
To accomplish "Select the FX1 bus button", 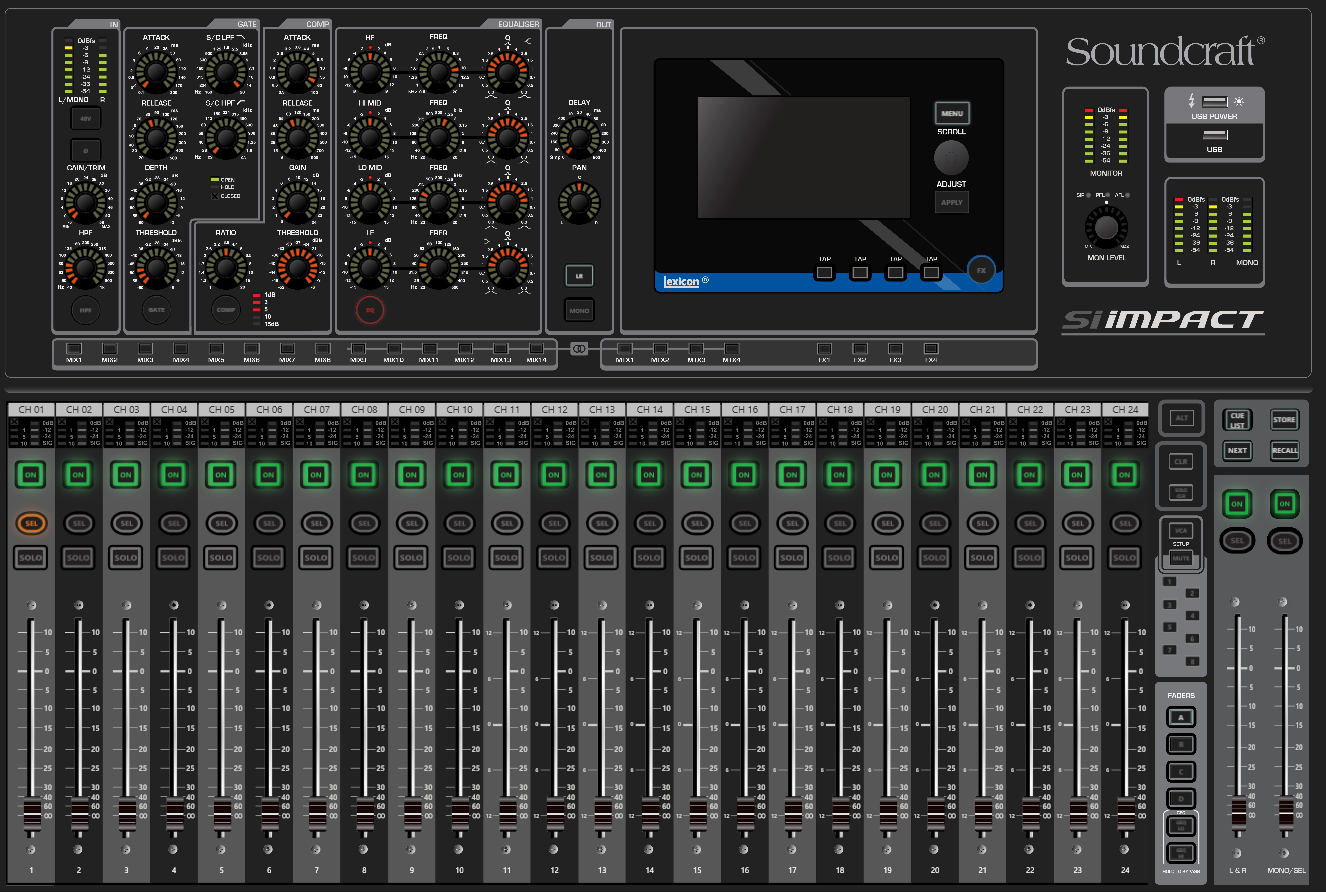I will (824, 349).
